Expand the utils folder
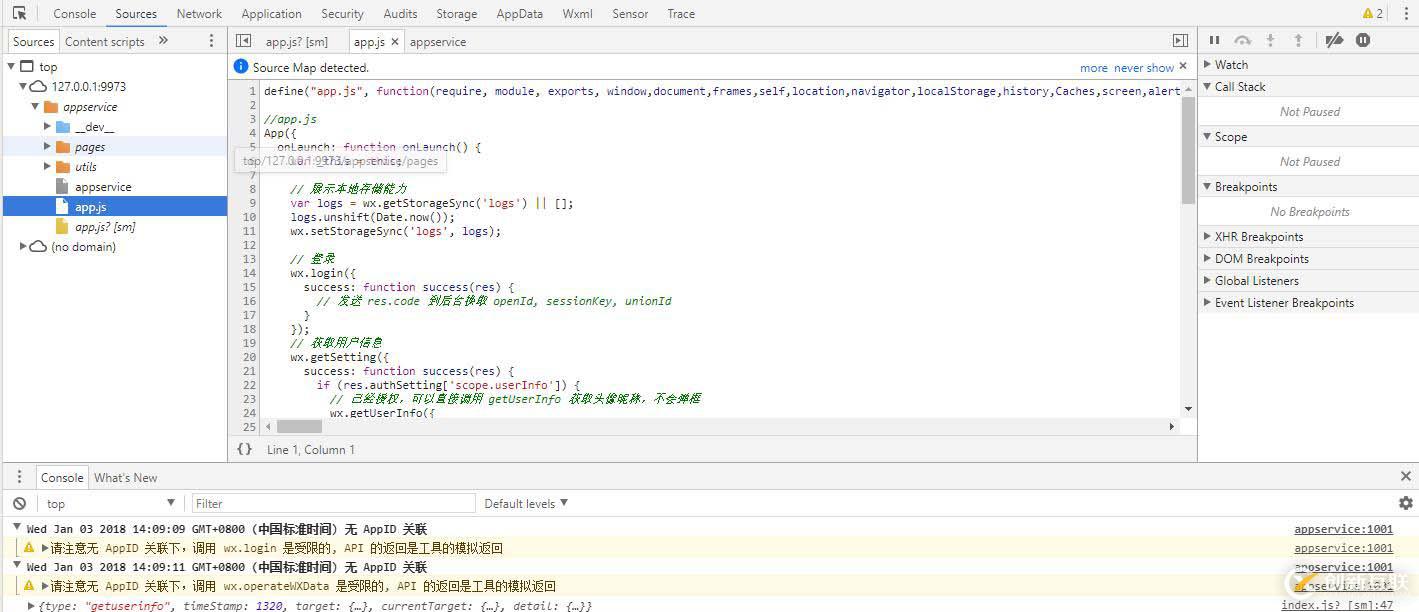Image resolution: width=1419 pixels, height=612 pixels. [x=47, y=167]
